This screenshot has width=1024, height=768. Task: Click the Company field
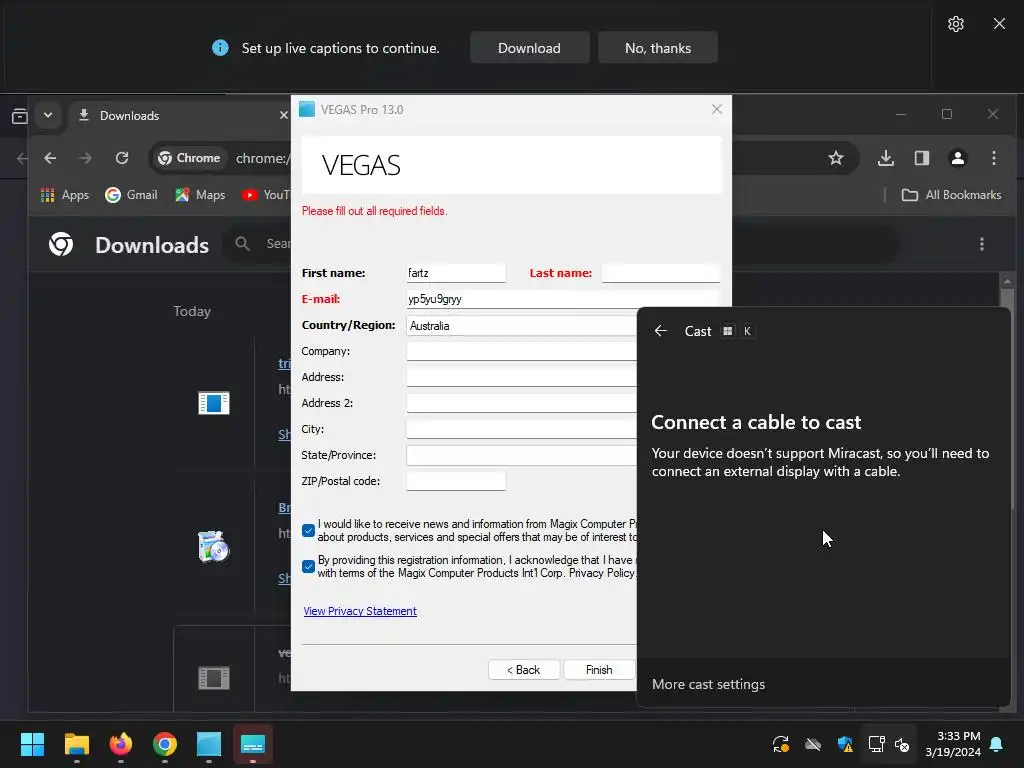(521, 351)
